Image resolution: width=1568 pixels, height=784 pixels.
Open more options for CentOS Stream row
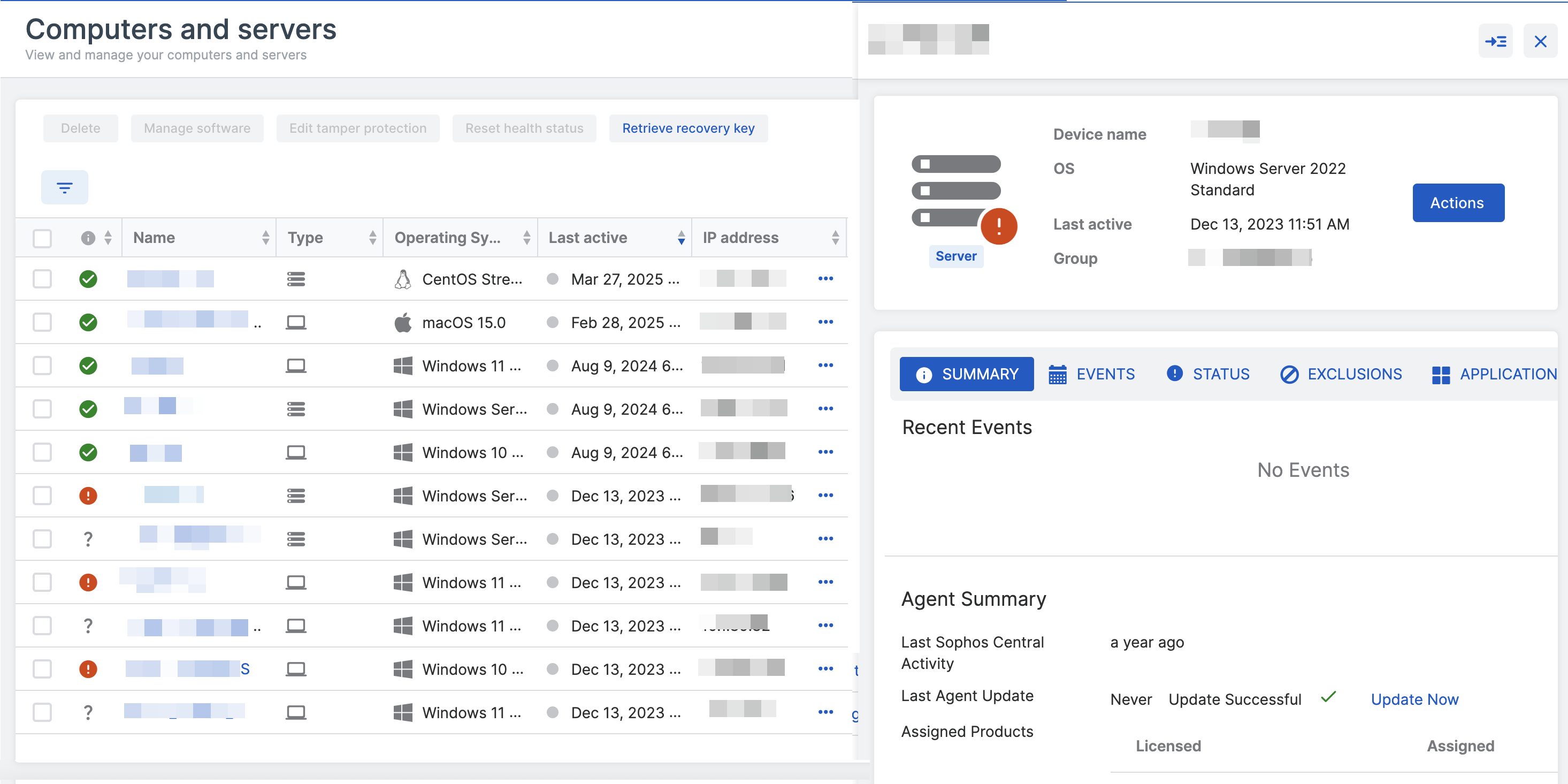[825, 279]
